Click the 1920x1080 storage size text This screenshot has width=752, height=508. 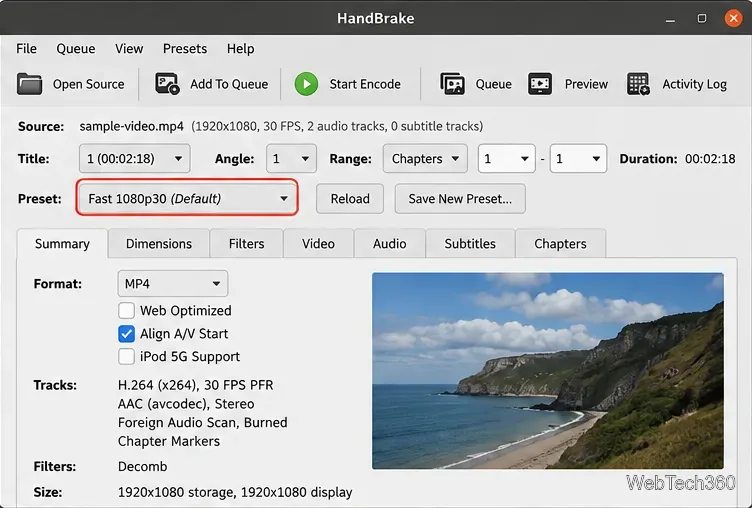pyautogui.click(x=176, y=492)
